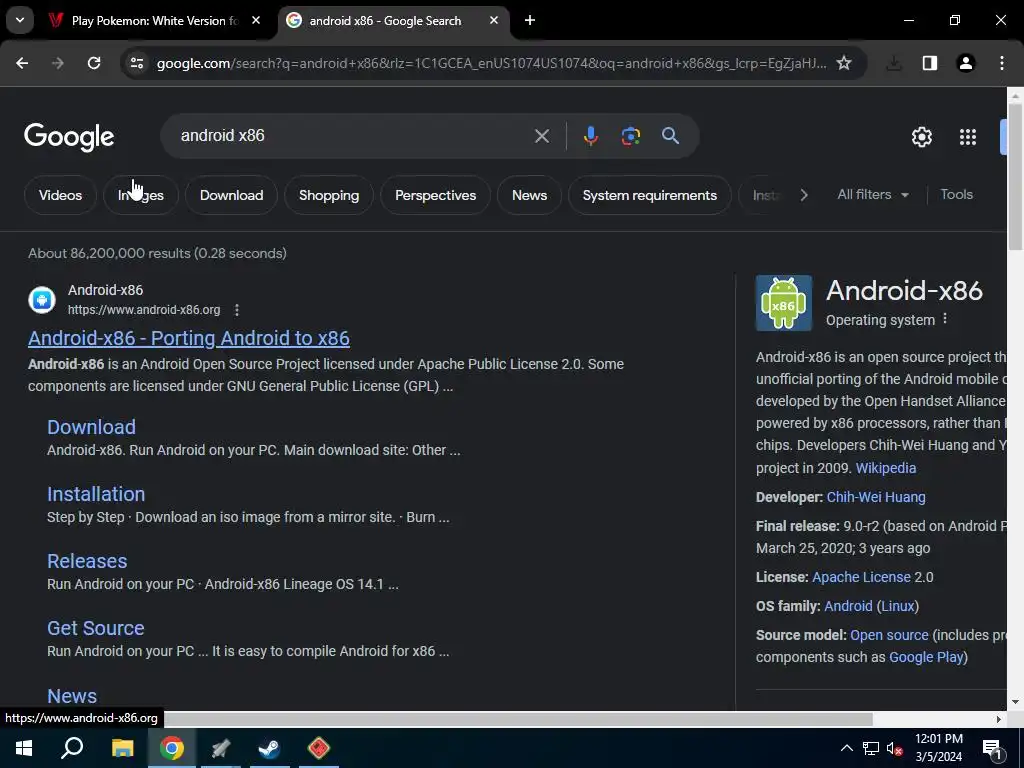Select the Perspectives filter chip
This screenshot has width=1024, height=768.
click(x=436, y=195)
